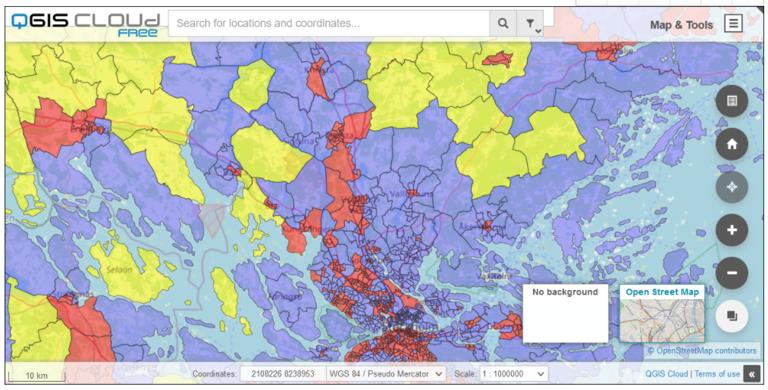Zoom out with the minus button
The image size is (768, 390).
point(732,273)
